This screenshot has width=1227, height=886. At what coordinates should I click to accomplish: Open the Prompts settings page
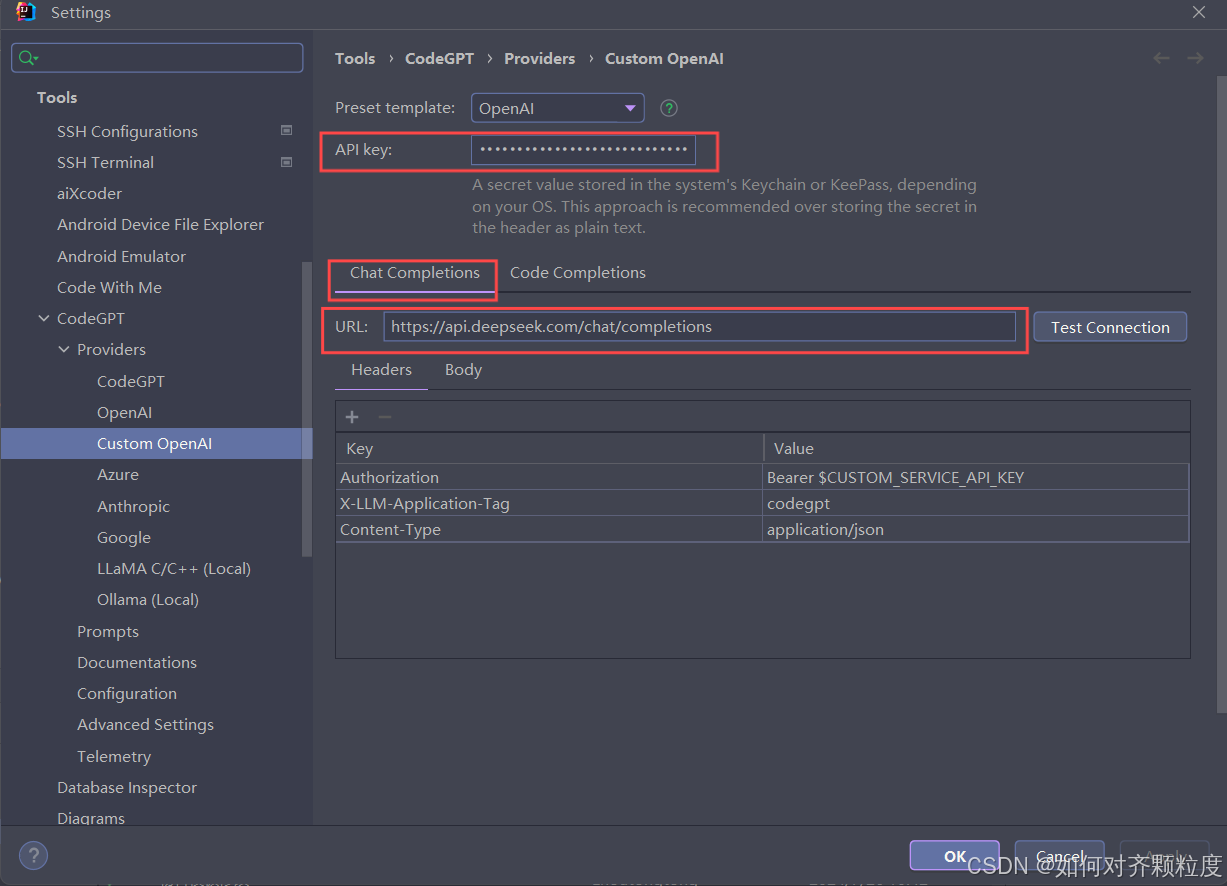point(108,631)
